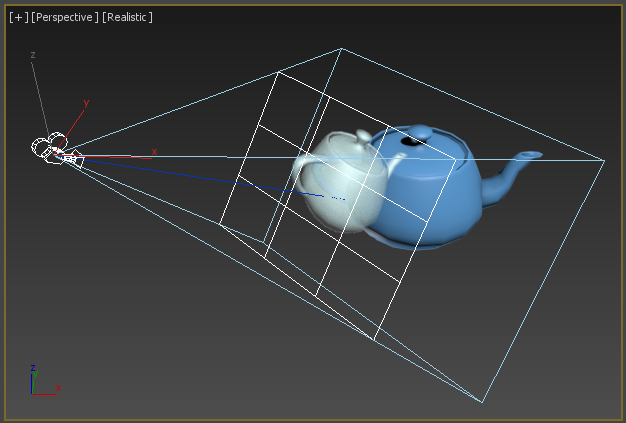Click the gray z axis label above camera
The image size is (626, 423).
click(x=33, y=55)
